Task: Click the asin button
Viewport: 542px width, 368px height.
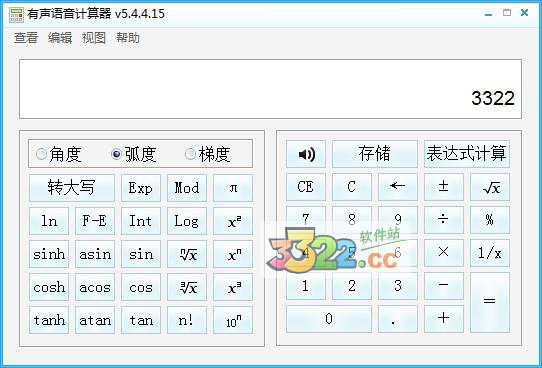Action: (x=95, y=254)
